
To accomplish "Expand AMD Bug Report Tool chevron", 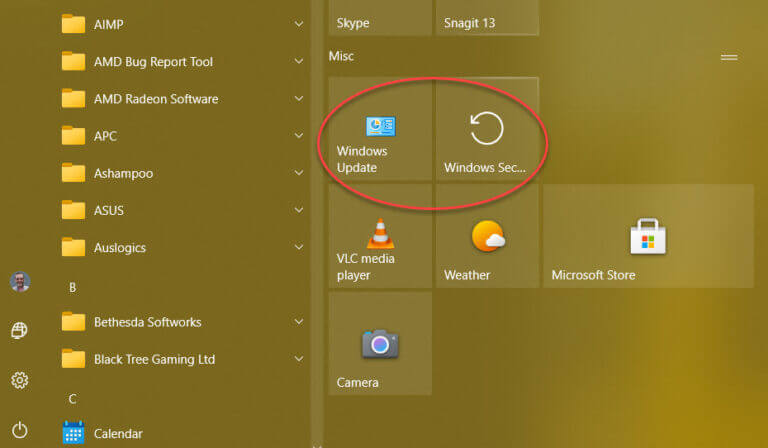I will tap(299, 61).
